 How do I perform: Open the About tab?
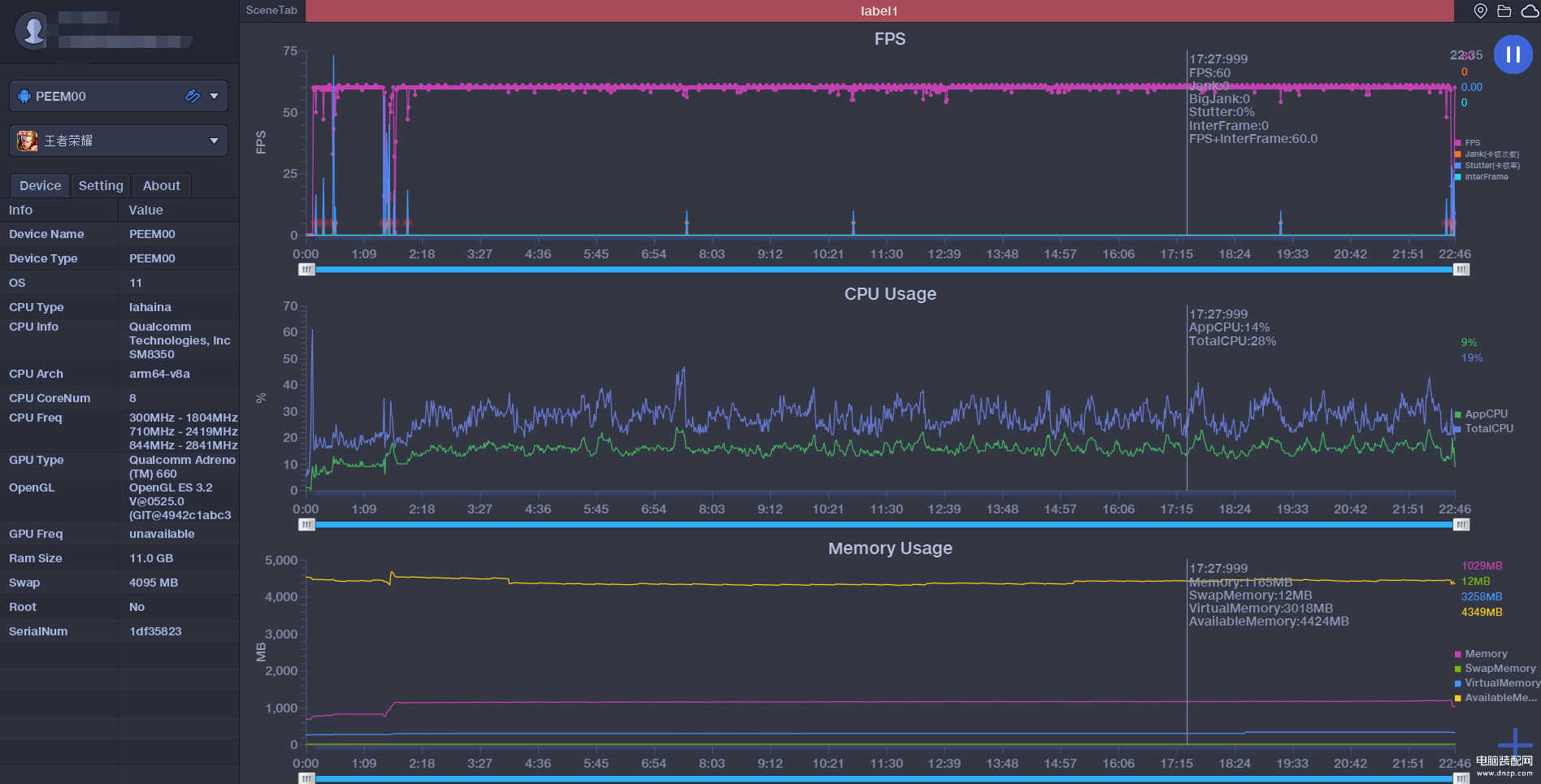tap(161, 185)
